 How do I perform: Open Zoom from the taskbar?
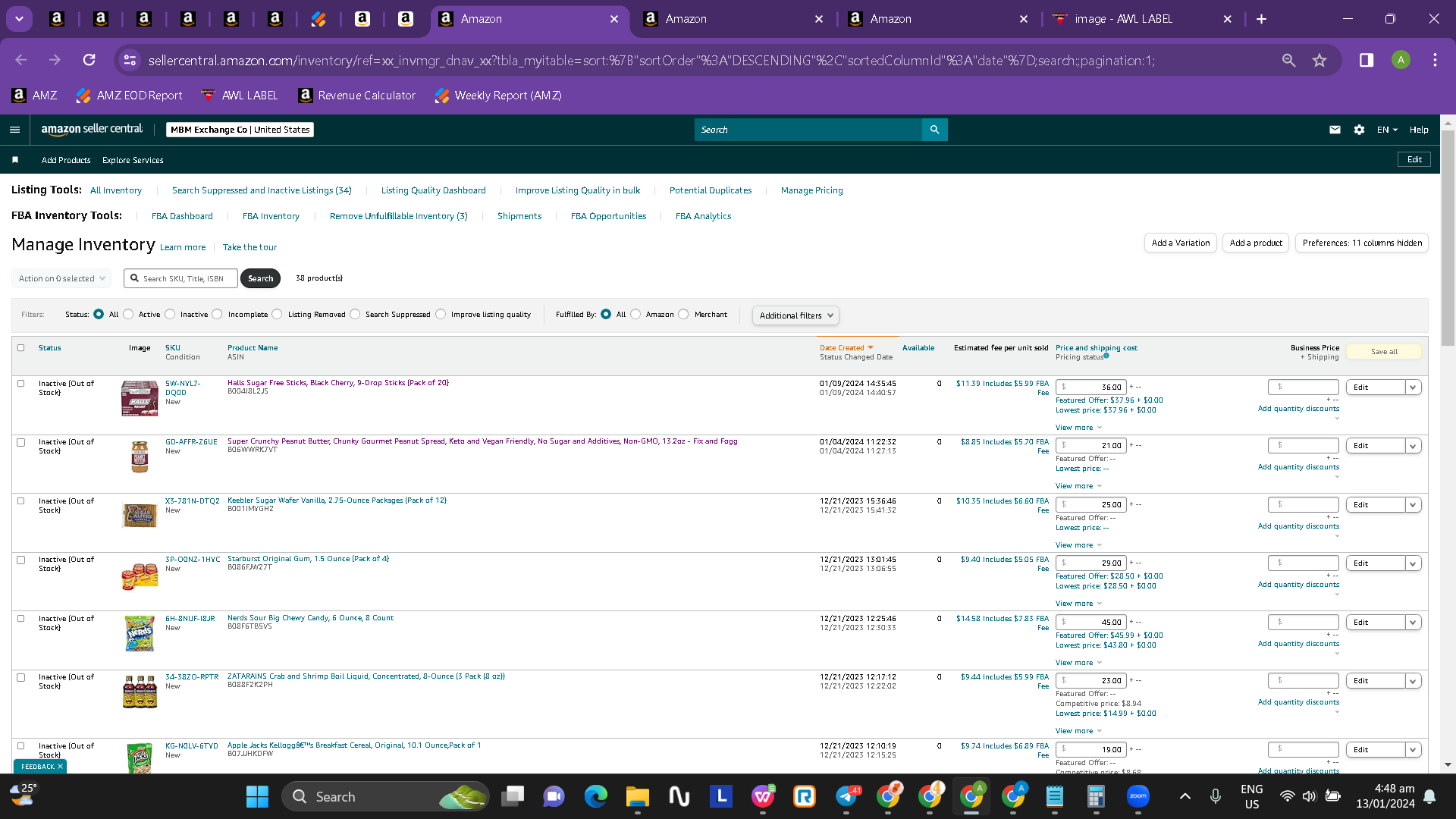click(1137, 796)
